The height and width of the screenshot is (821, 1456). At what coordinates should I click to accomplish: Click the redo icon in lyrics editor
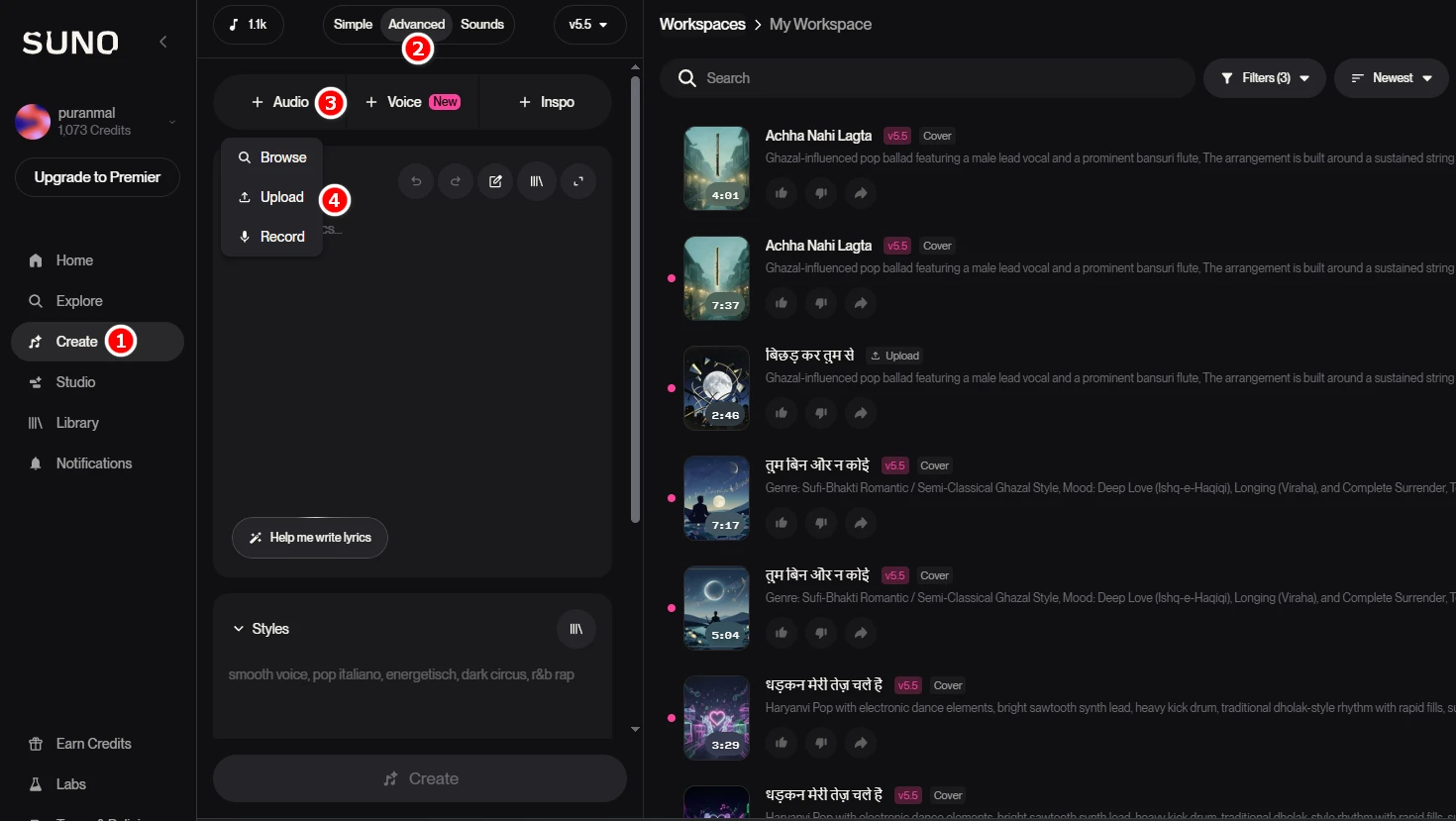click(x=456, y=181)
